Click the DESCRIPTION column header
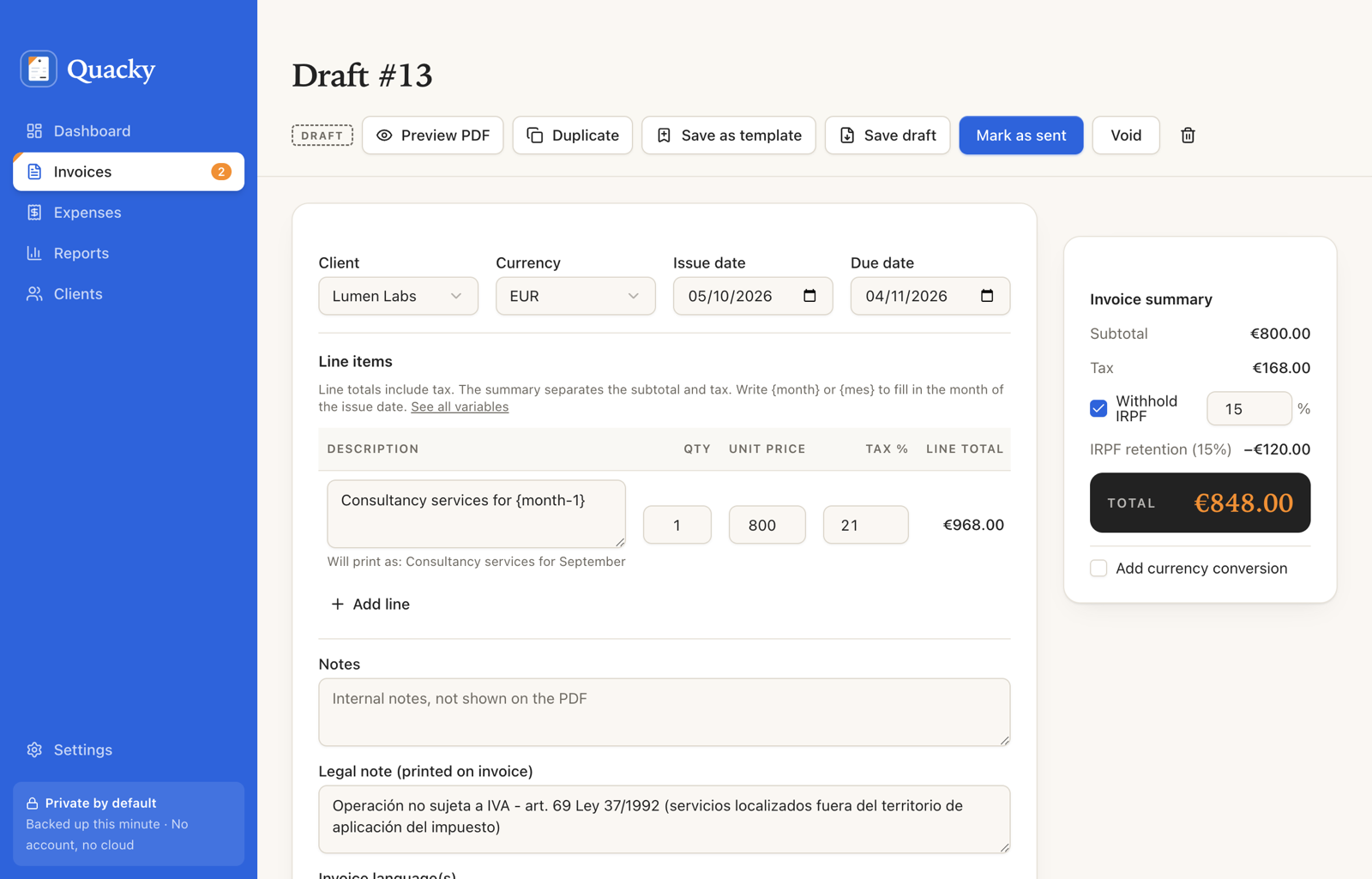Screen dimensions: 1372x879 point(373,449)
